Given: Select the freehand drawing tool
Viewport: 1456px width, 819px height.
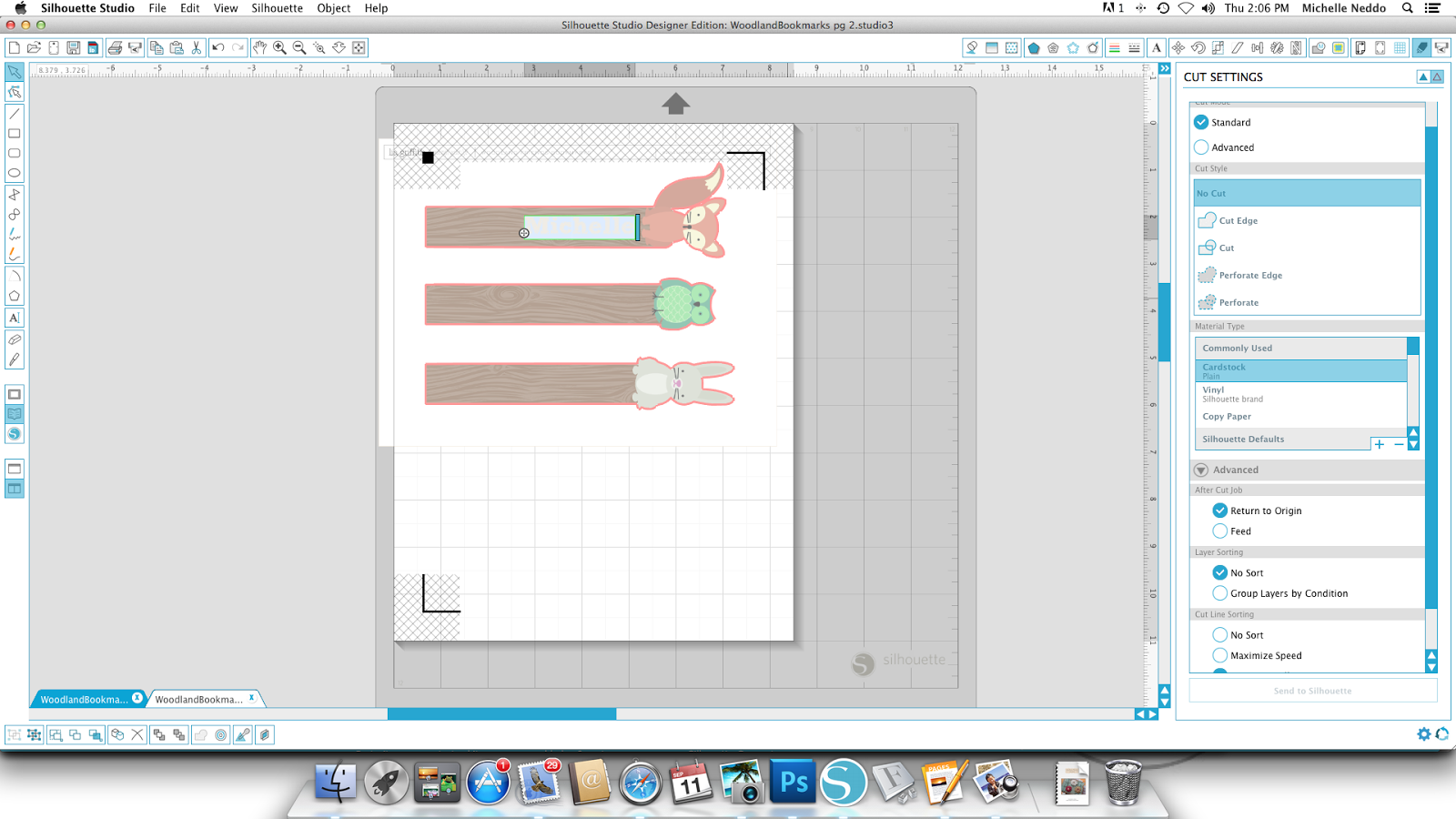Looking at the screenshot, I should coord(14,234).
